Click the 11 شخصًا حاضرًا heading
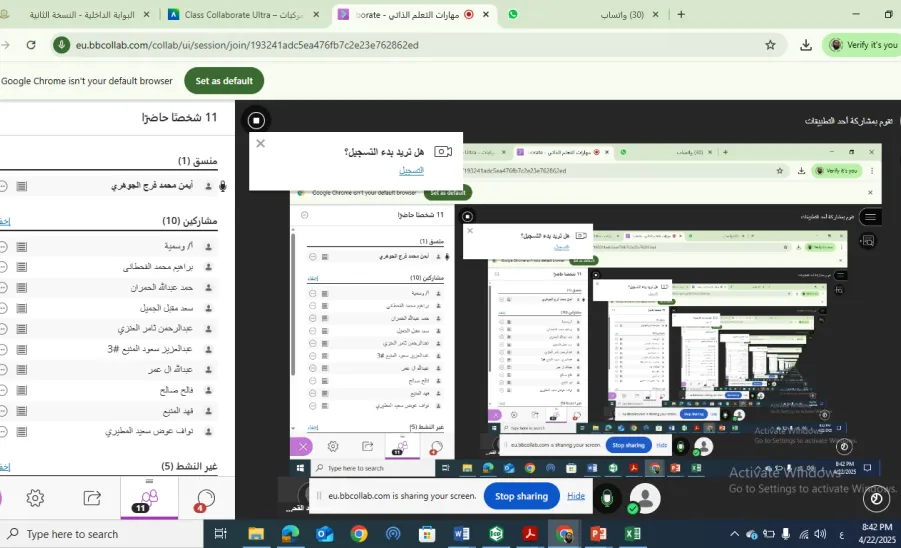This screenshot has height=548, width=901. point(179,117)
